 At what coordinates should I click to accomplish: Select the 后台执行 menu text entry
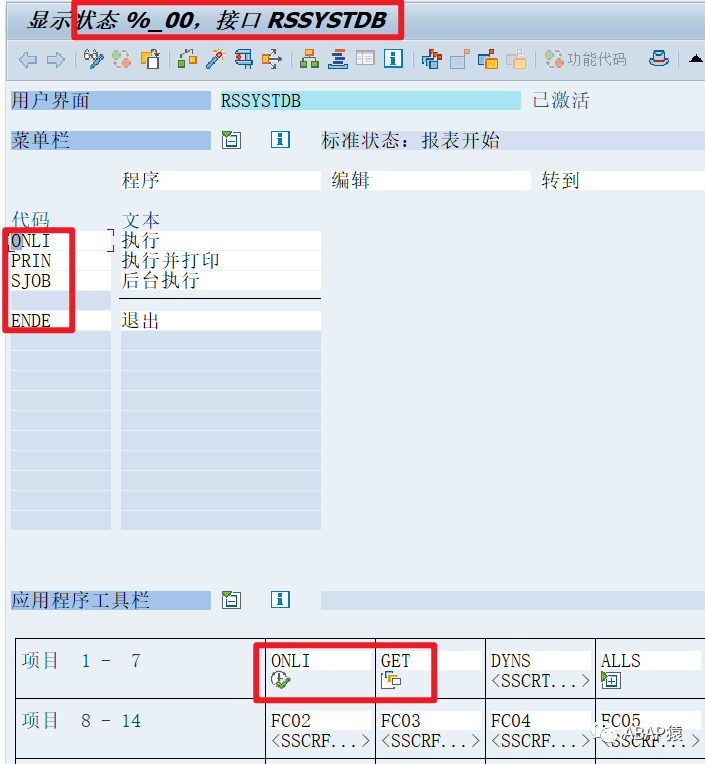click(x=221, y=281)
